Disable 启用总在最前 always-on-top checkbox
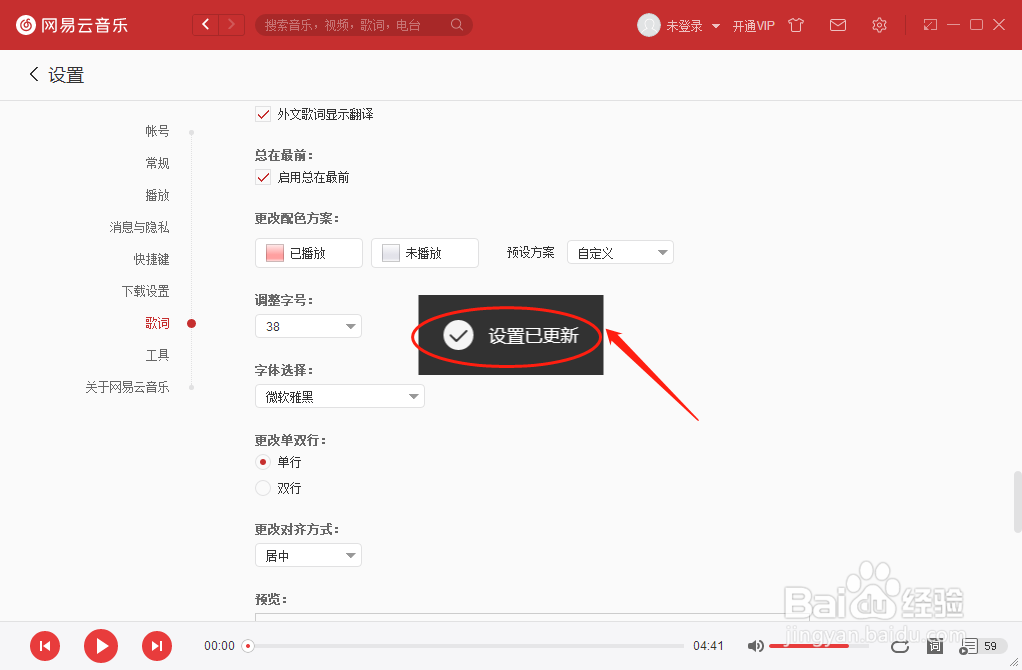Viewport: 1022px width, 670px height. click(x=263, y=177)
